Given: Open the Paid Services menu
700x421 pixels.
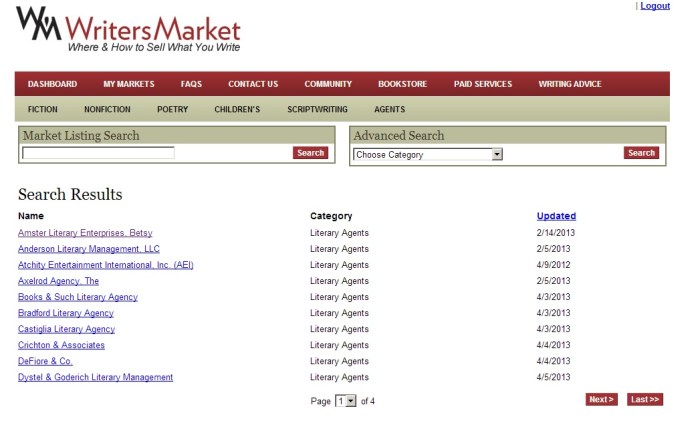Looking at the screenshot, I should 482,84.
